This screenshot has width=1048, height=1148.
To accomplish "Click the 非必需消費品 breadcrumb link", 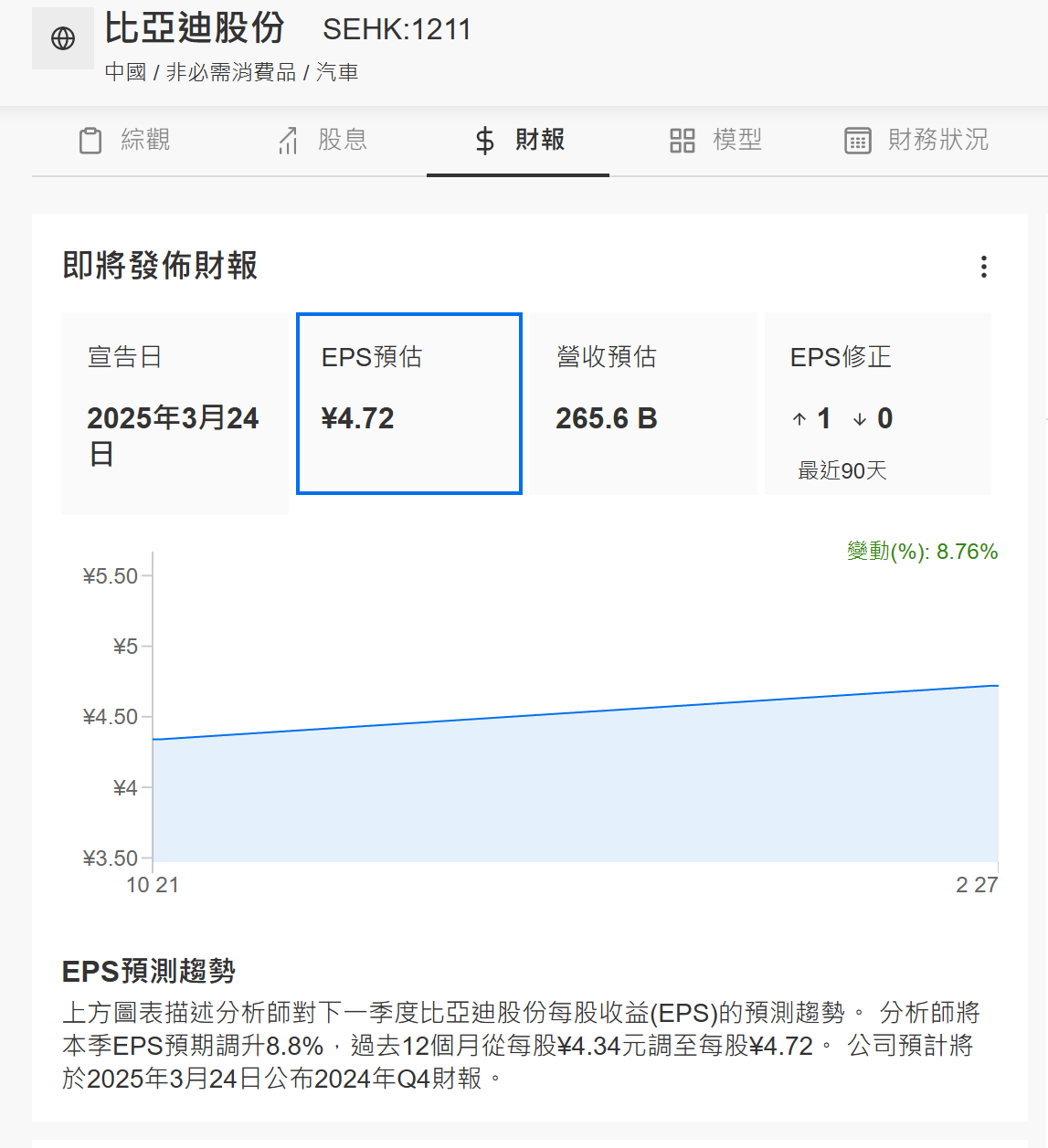I will 231,73.
